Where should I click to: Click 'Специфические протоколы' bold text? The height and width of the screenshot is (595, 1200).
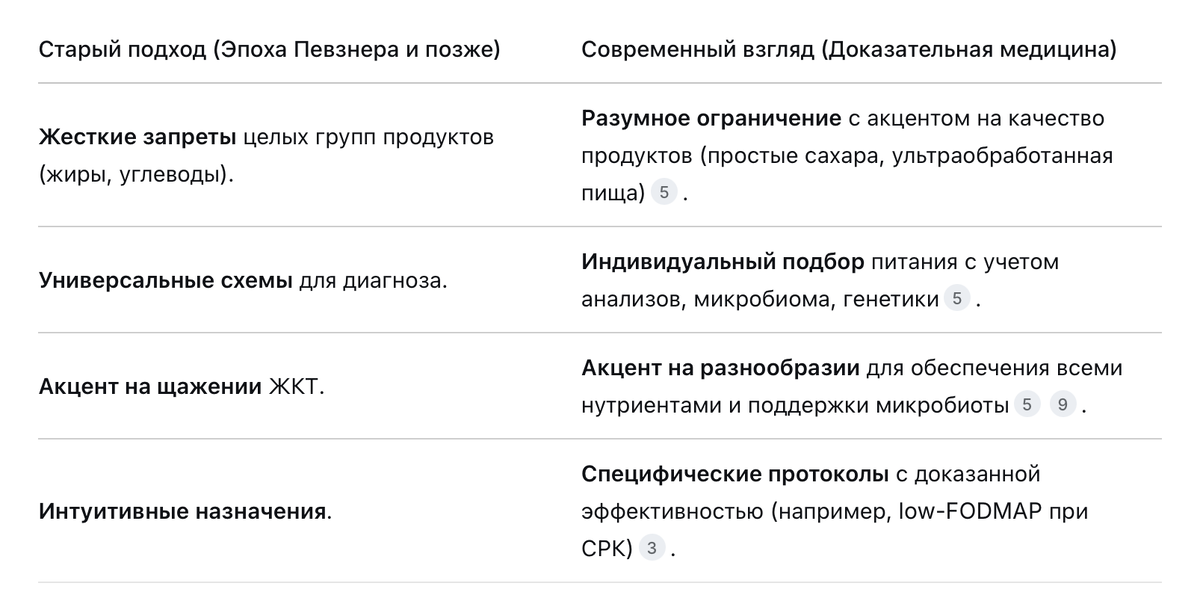(735, 473)
